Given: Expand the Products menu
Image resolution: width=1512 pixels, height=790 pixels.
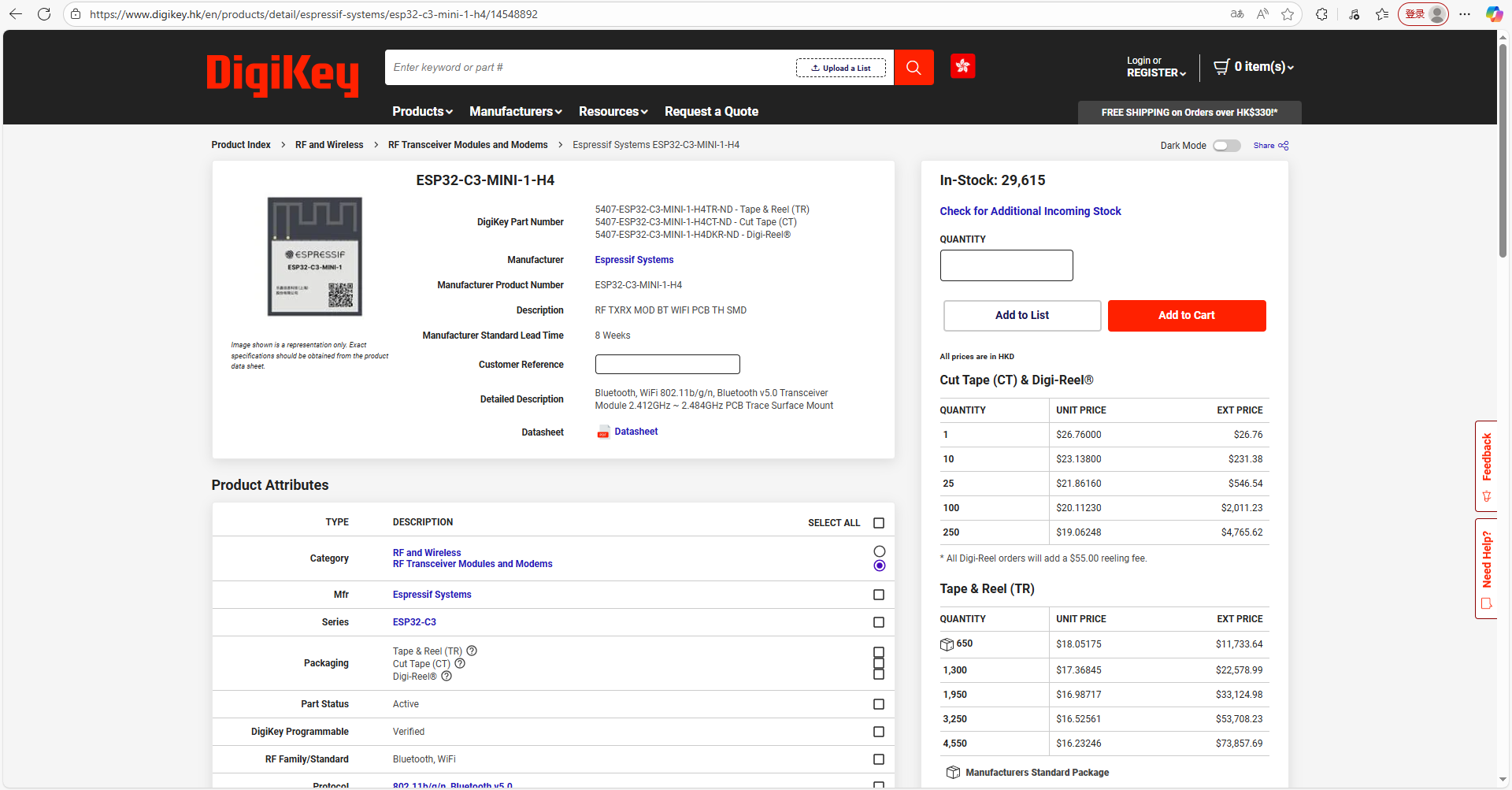Looking at the screenshot, I should click(423, 112).
